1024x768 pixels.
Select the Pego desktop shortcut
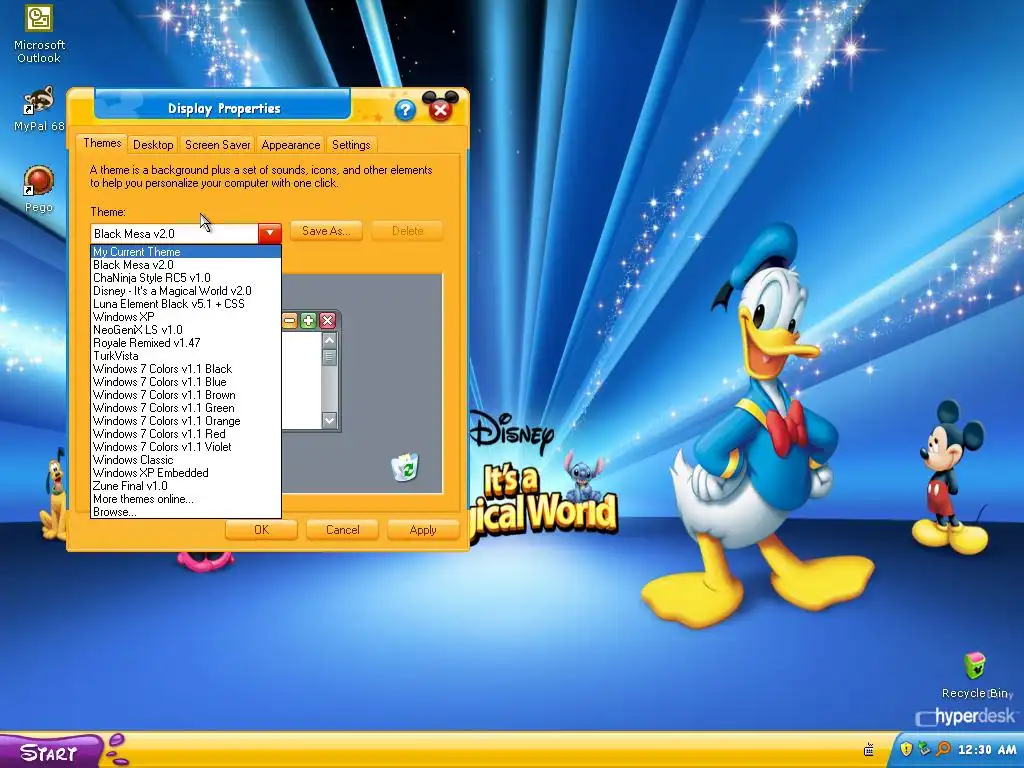pos(39,189)
